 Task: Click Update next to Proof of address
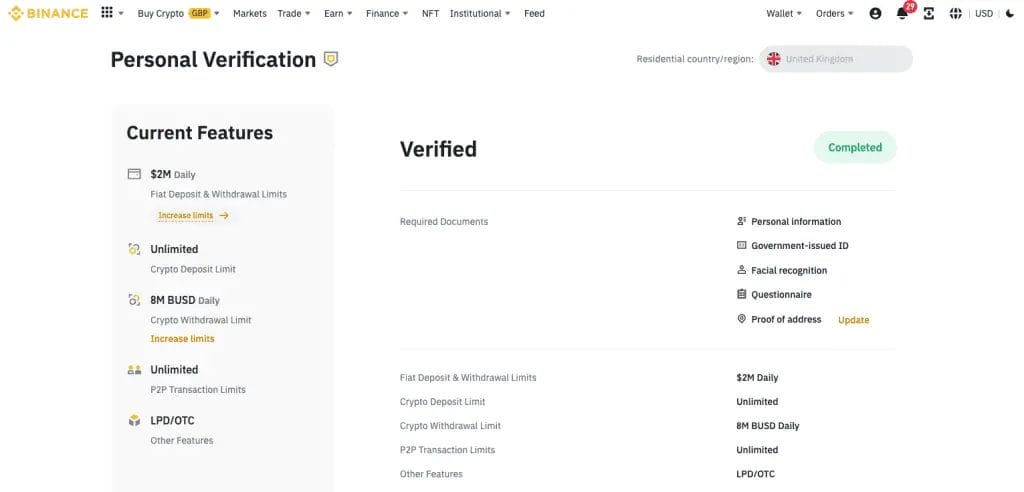854,320
